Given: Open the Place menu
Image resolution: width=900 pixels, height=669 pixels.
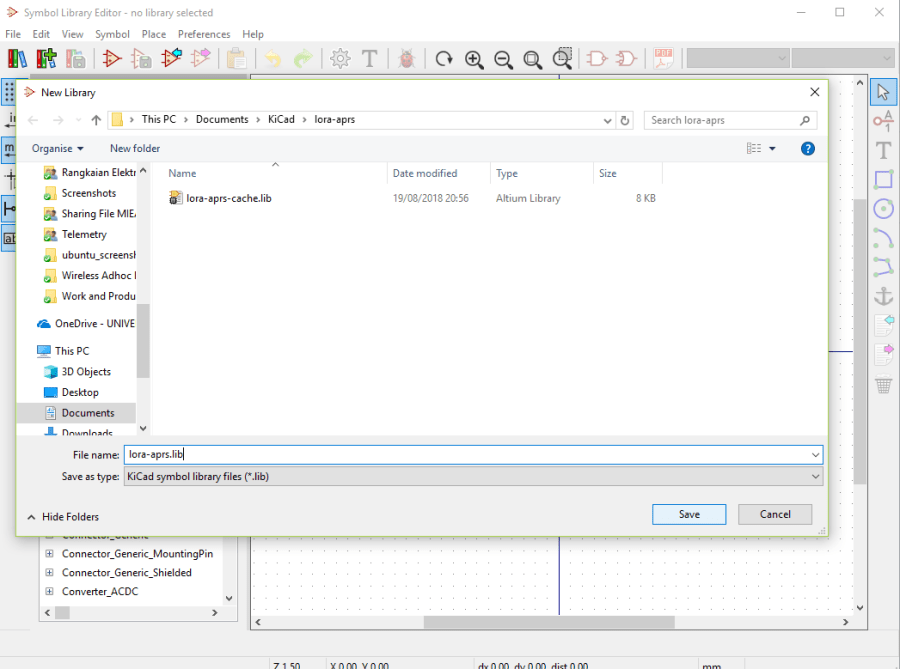Looking at the screenshot, I should coord(154,34).
